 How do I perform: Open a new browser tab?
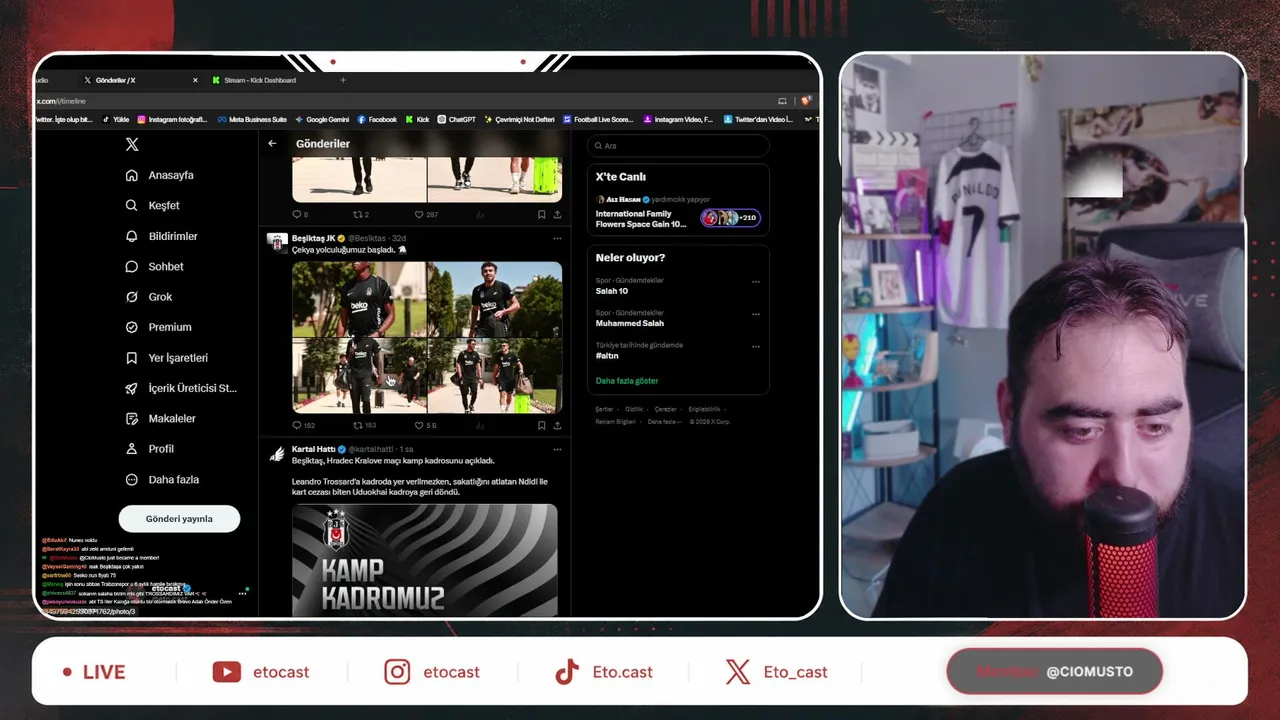(343, 80)
